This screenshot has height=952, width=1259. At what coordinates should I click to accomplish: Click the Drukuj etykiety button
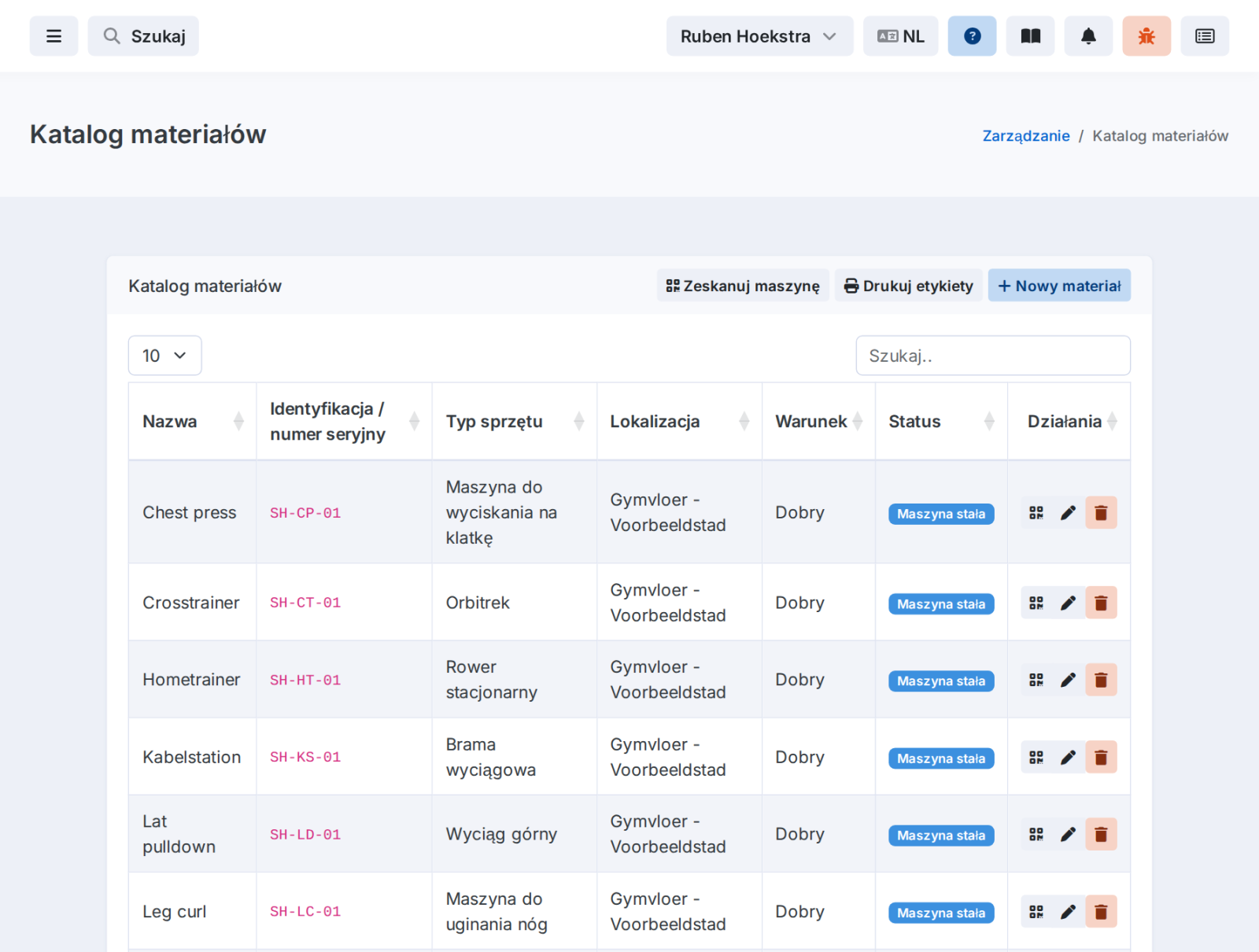pyautogui.click(x=908, y=286)
